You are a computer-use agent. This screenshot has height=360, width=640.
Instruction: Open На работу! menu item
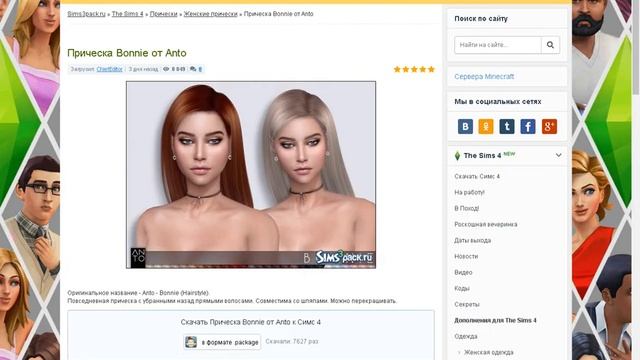coord(469,192)
